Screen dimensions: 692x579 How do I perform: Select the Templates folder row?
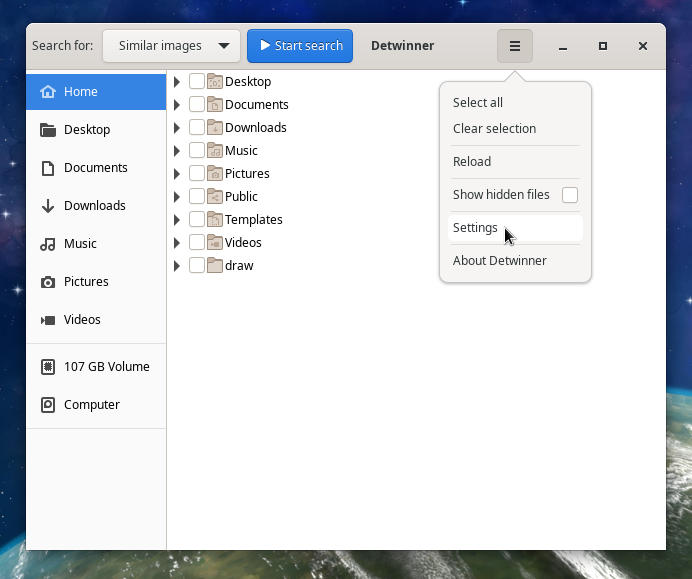pyautogui.click(x=253, y=220)
